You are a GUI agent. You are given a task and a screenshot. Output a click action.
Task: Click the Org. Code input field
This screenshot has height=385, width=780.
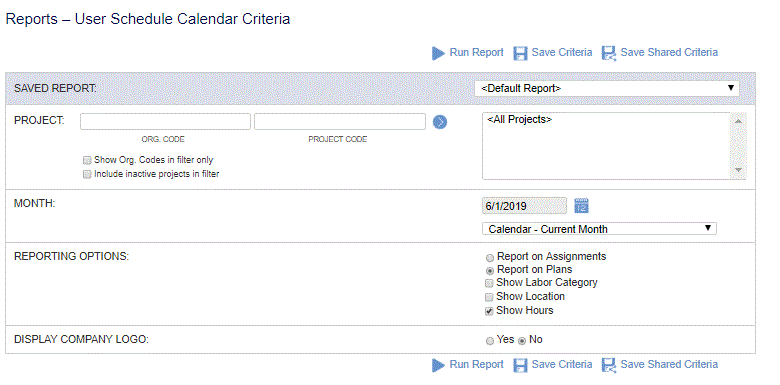pos(165,122)
